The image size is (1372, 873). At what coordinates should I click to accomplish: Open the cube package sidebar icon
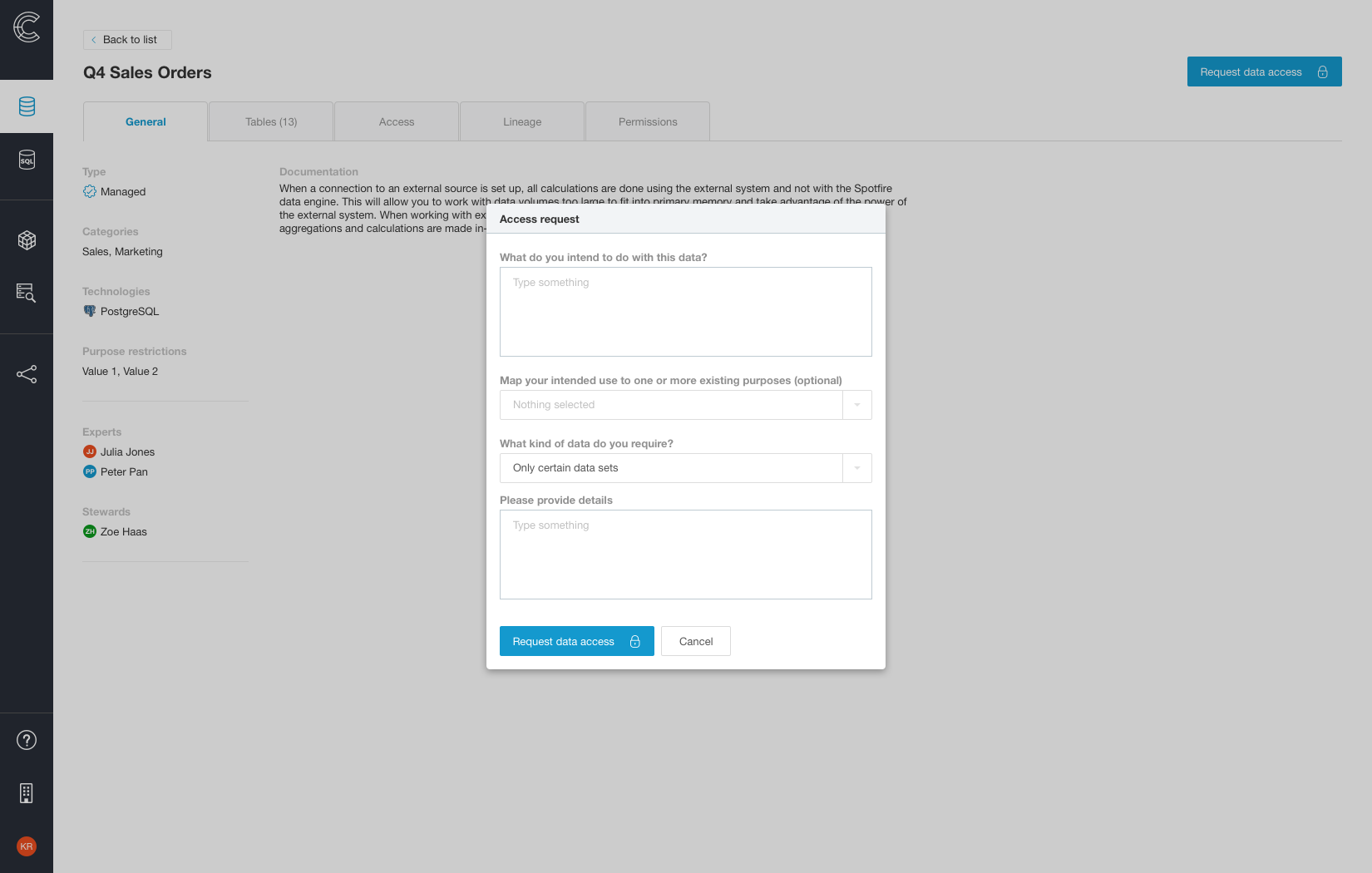27,240
